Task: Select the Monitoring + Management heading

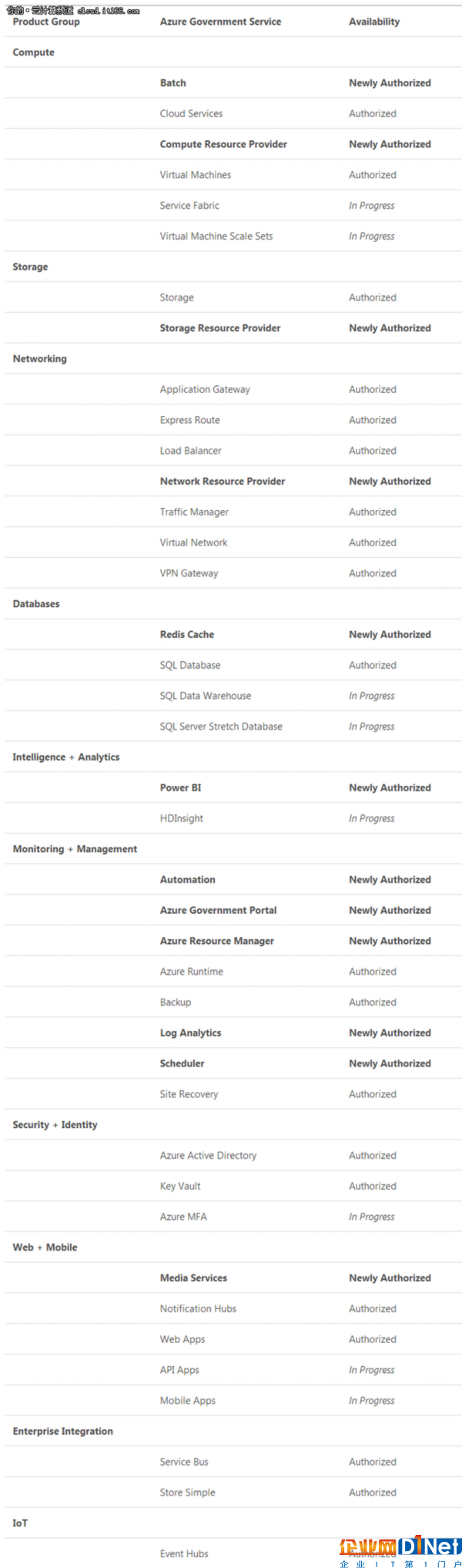Action: (75, 849)
